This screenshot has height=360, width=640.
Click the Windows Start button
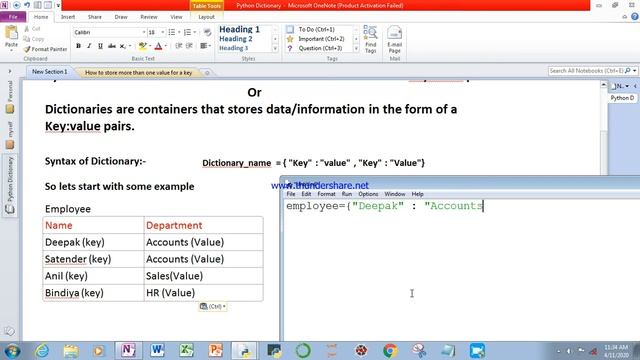click(12, 351)
